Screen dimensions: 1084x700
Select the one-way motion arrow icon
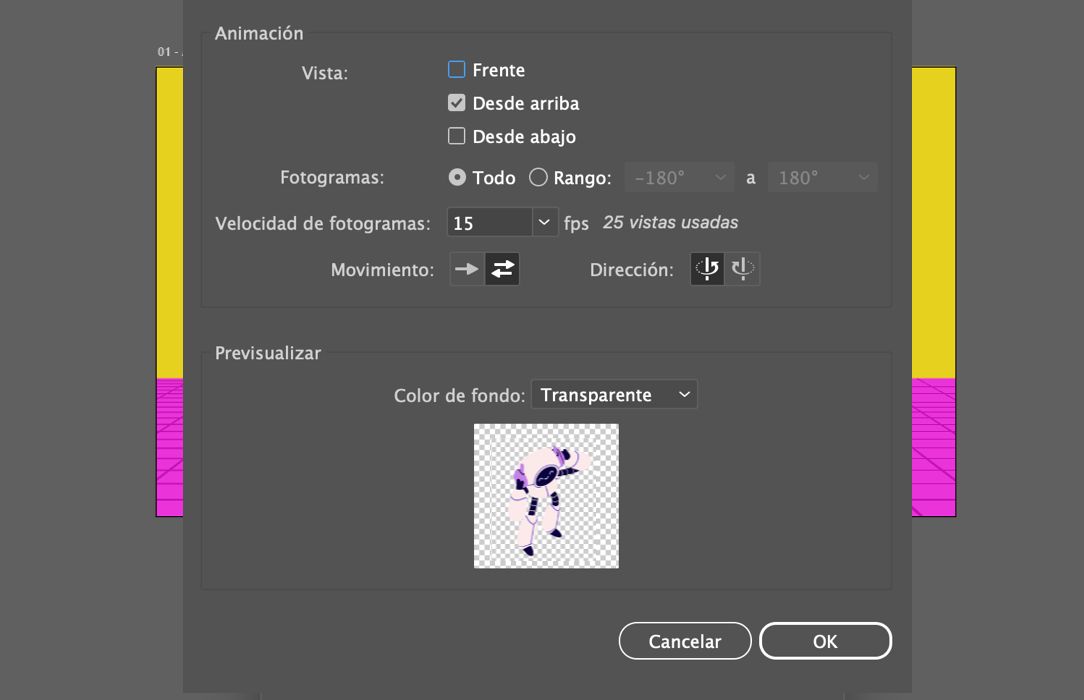(x=466, y=268)
